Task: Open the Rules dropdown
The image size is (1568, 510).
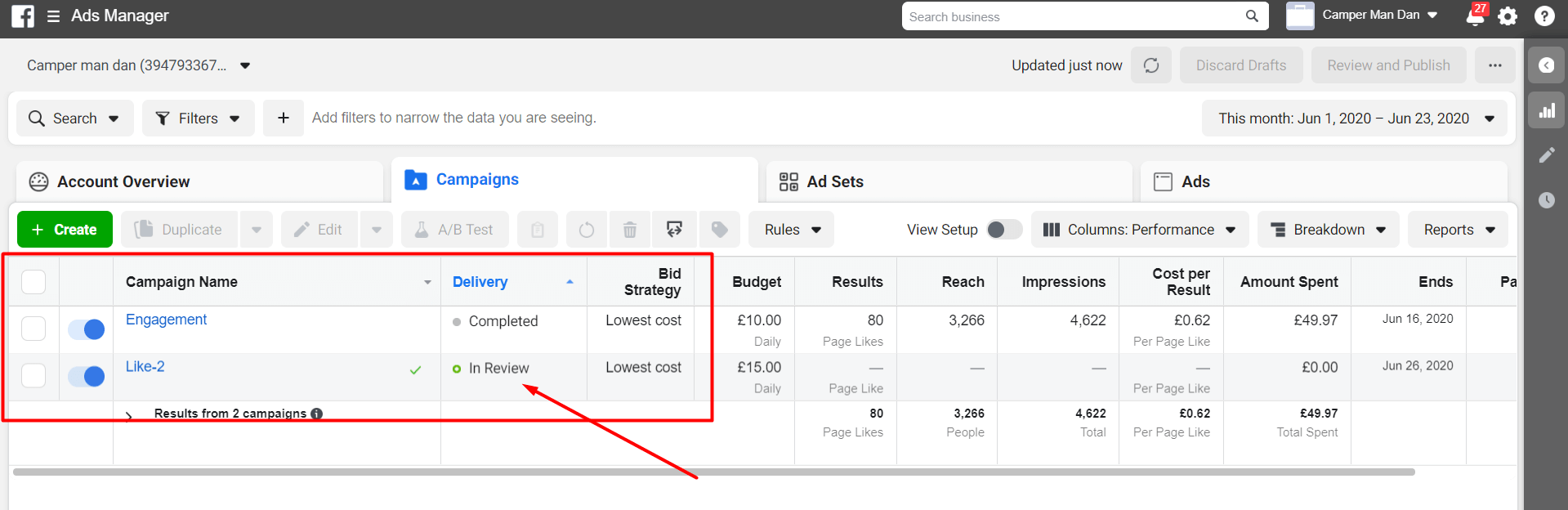Action: [791, 230]
